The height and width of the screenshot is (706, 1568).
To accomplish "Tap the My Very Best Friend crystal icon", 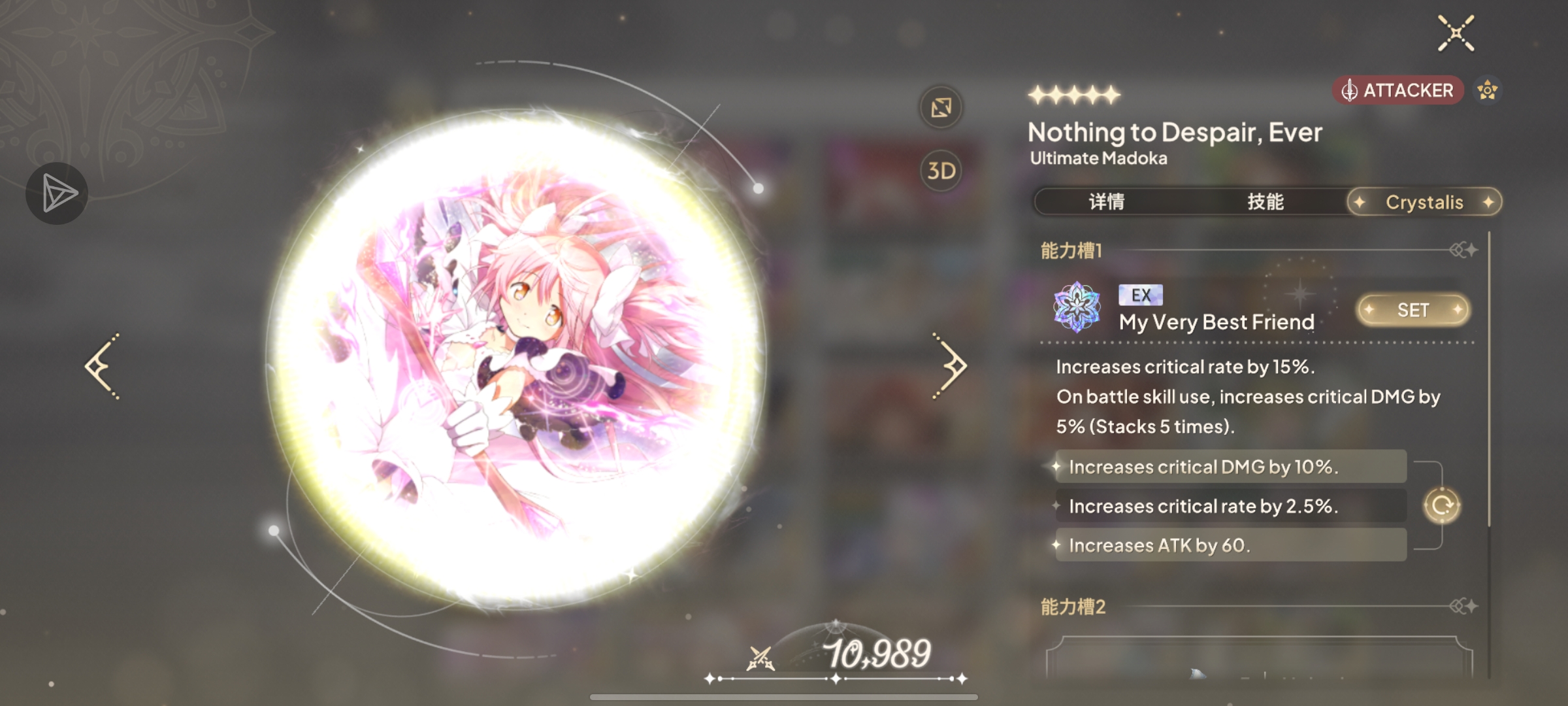I will [1077, 307].
